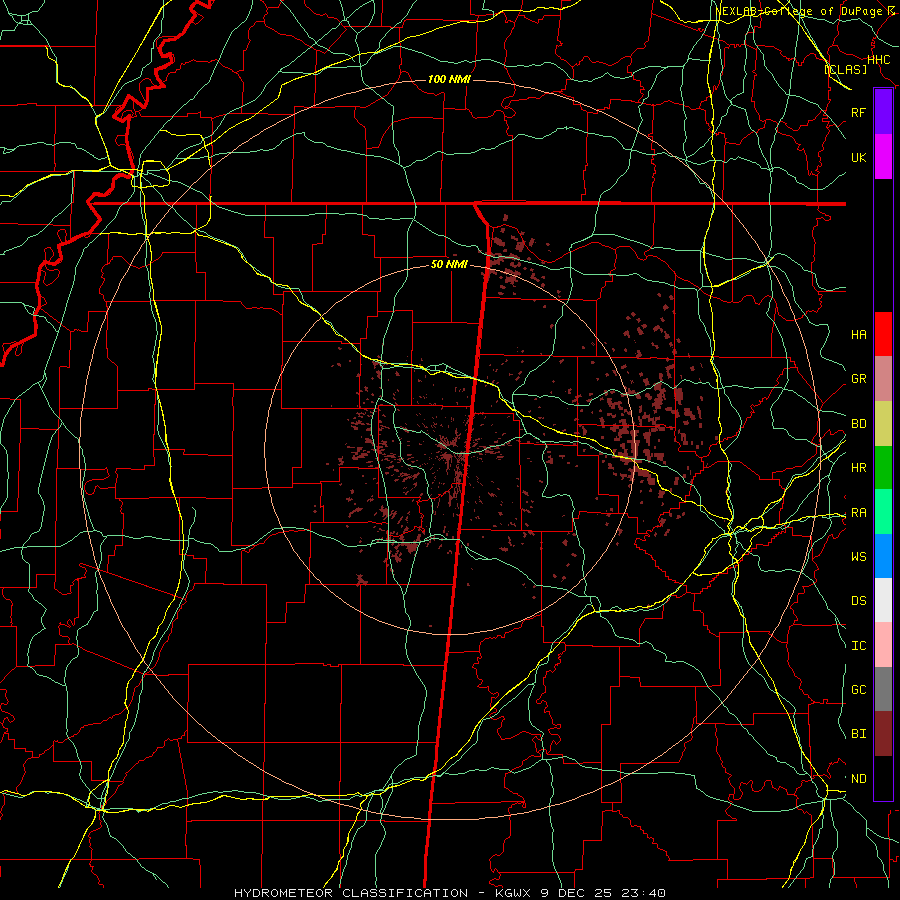Click the yellow BD legend color swatch

tap(883, 424)
